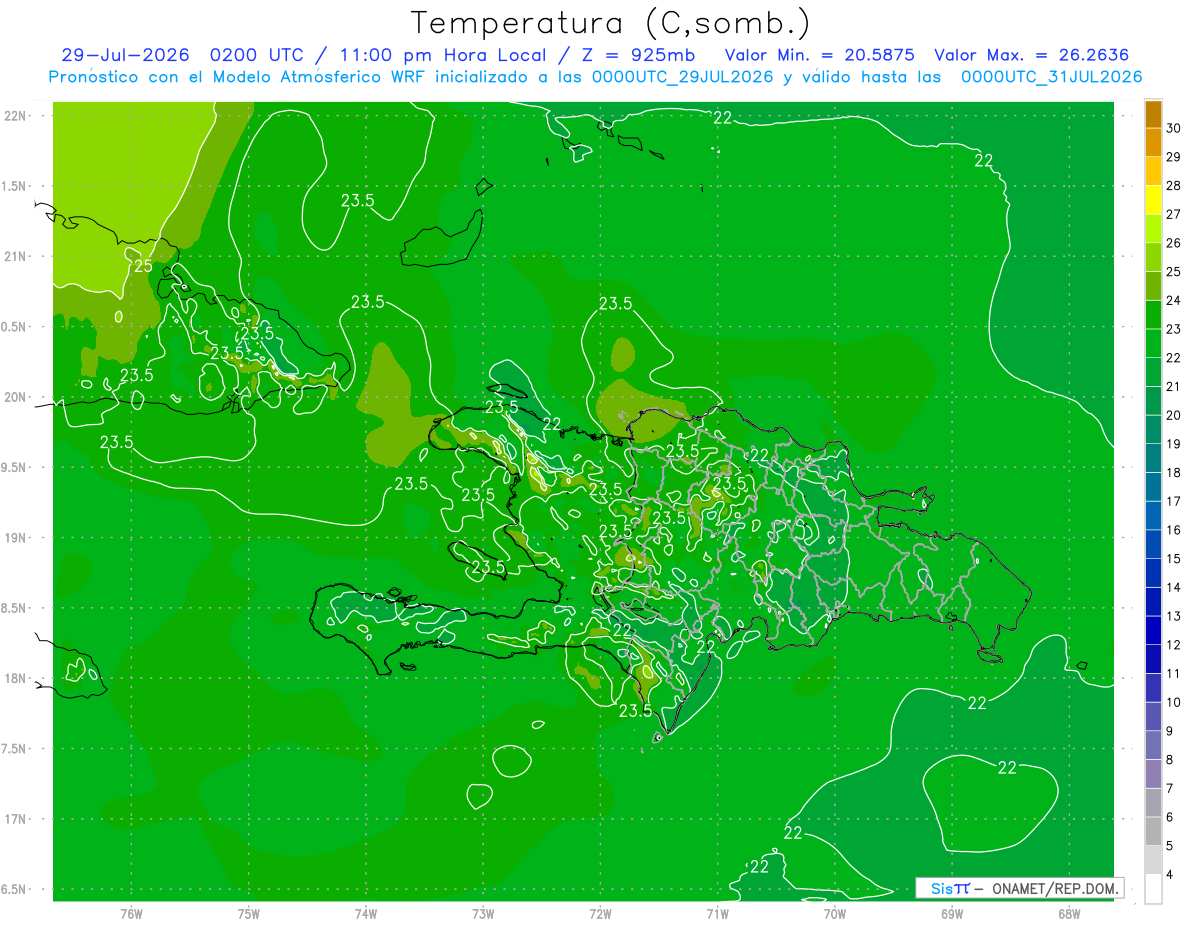Viewport: 1200px width, 927px height.
Task: Click the "22N" latitude axis label
Action: (15, 116)
